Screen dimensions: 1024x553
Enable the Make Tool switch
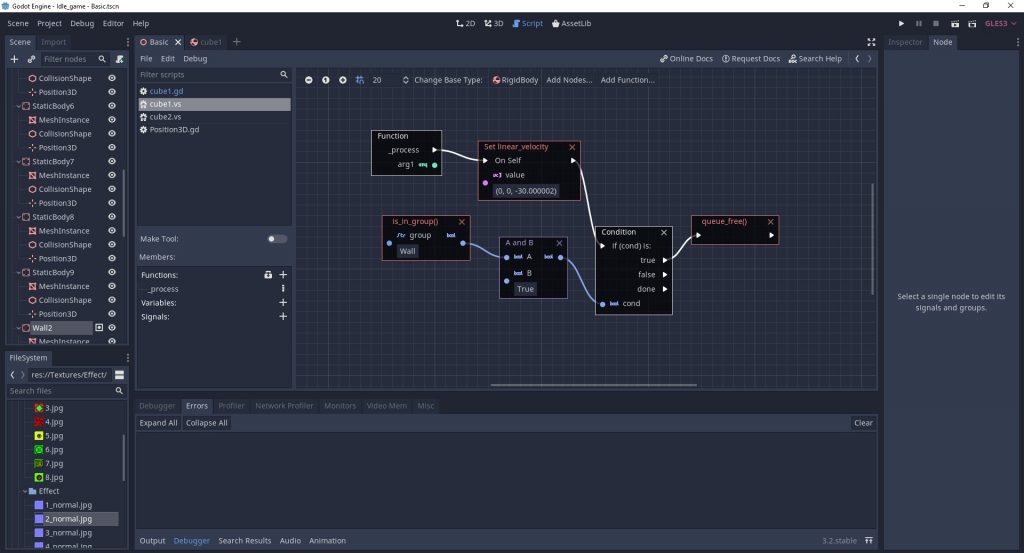[x=277, y=239]
